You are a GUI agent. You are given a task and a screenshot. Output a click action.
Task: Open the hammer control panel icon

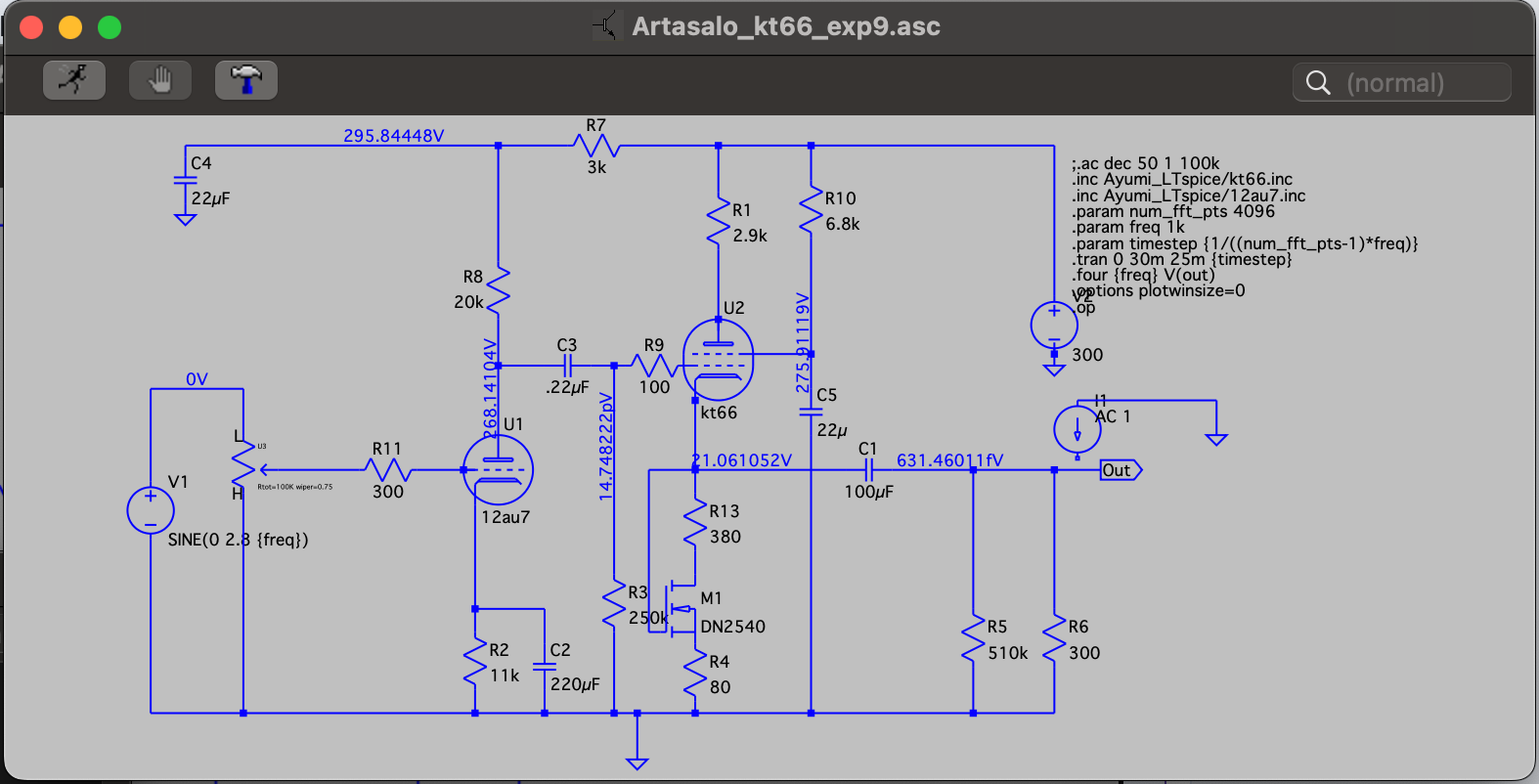[246, 80]
